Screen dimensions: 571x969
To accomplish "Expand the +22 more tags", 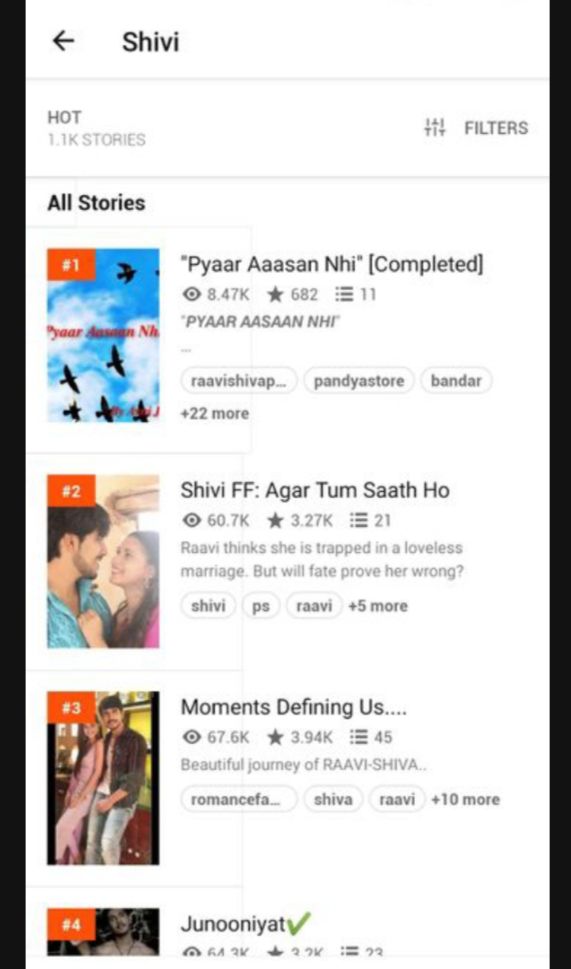I will pos(214,413).
